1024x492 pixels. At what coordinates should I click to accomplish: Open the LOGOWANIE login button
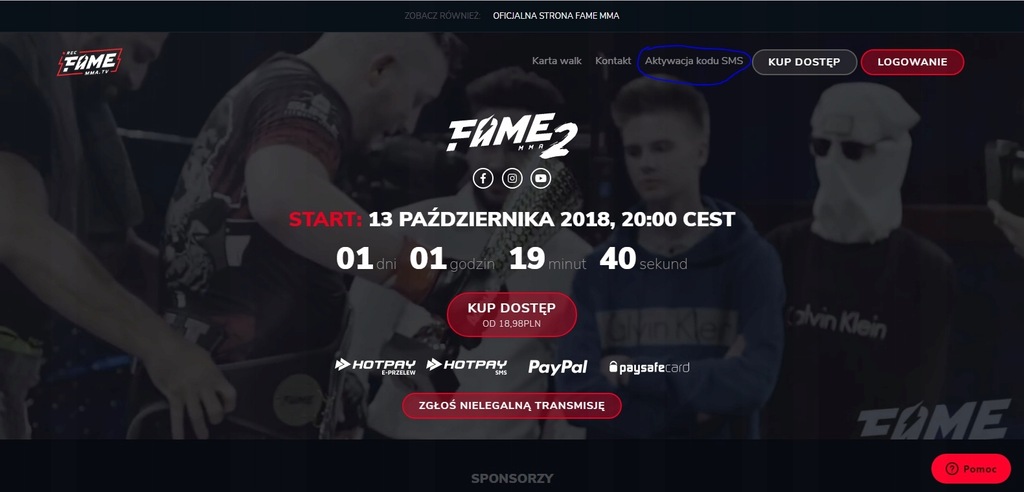(x=912, y=62)
